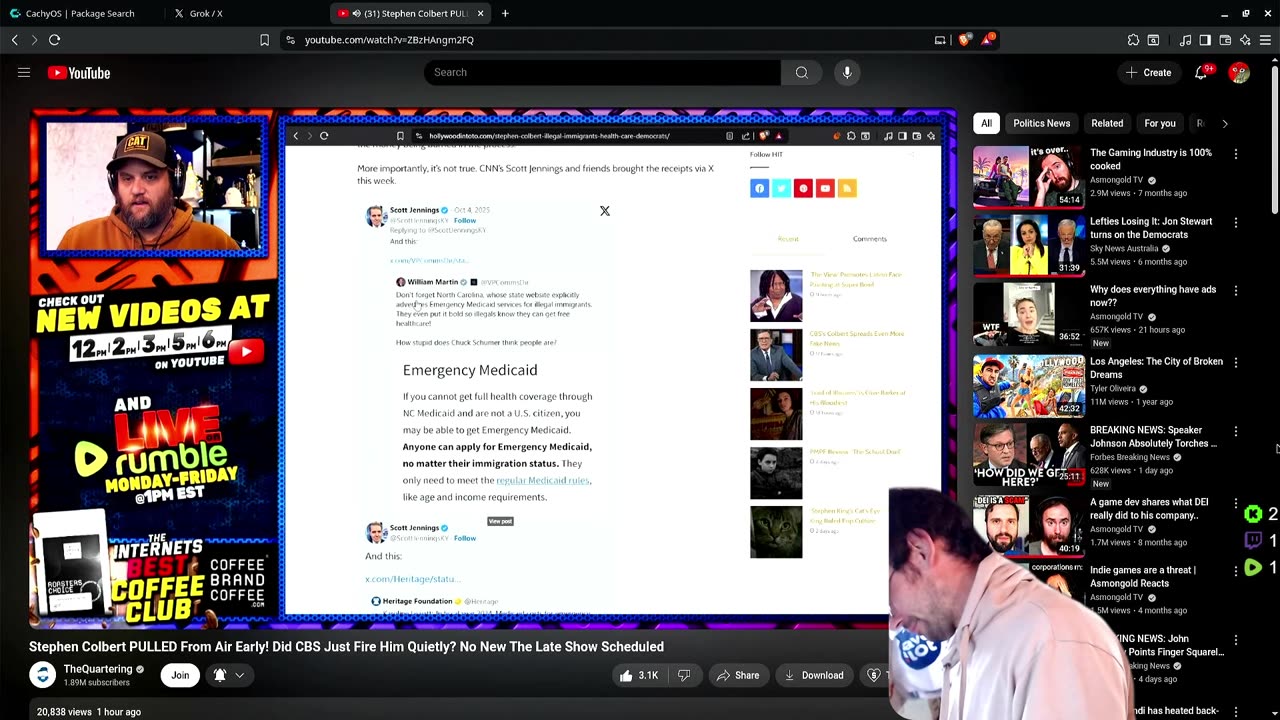1280x720 pixels.
Task: Open the Extensions puzzle icon
Action: coord(1133,40)
